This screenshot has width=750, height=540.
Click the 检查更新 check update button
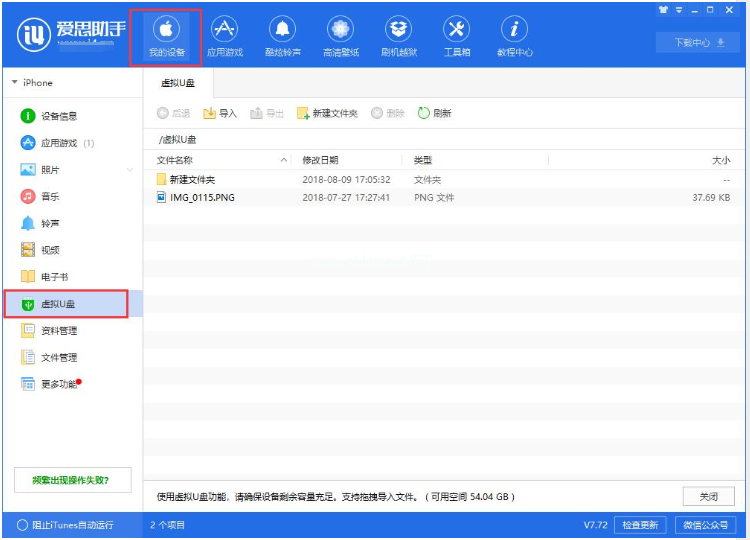pyautogui.click(x=640, y=525)
